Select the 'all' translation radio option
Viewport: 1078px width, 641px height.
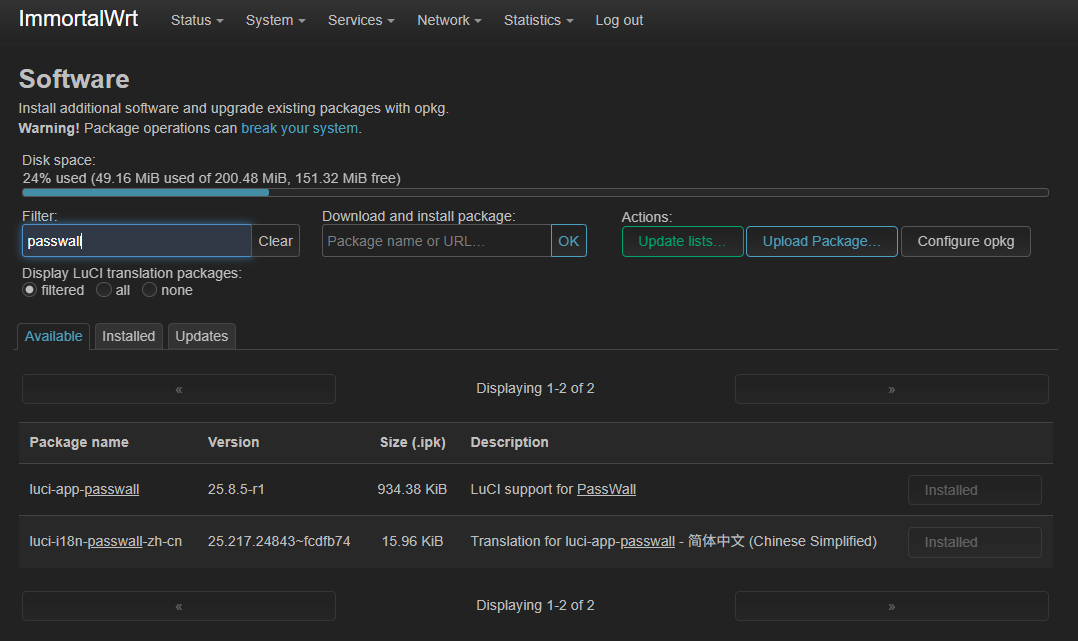tap(104, 290)
